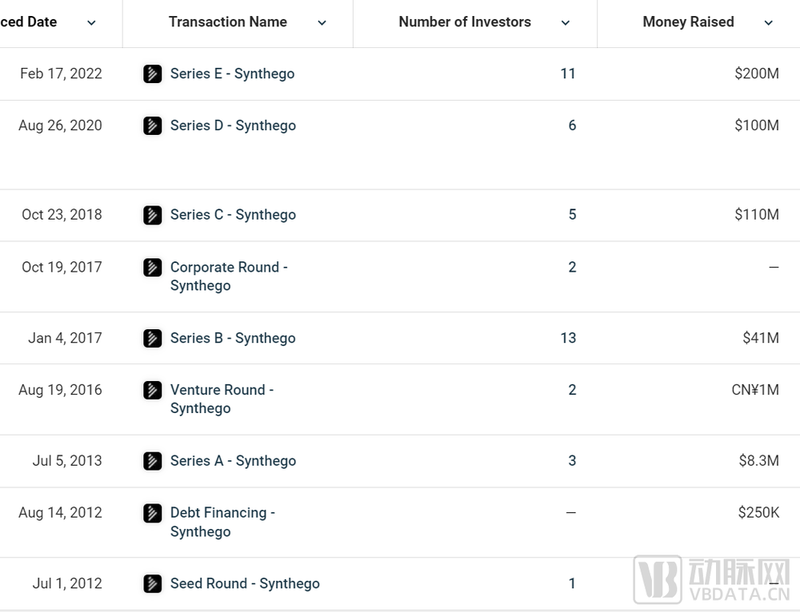Expand the Transaction Name column dropdown arrow
Image resolution: width=800 pixels, height=612 pixels.
[322, 23]
